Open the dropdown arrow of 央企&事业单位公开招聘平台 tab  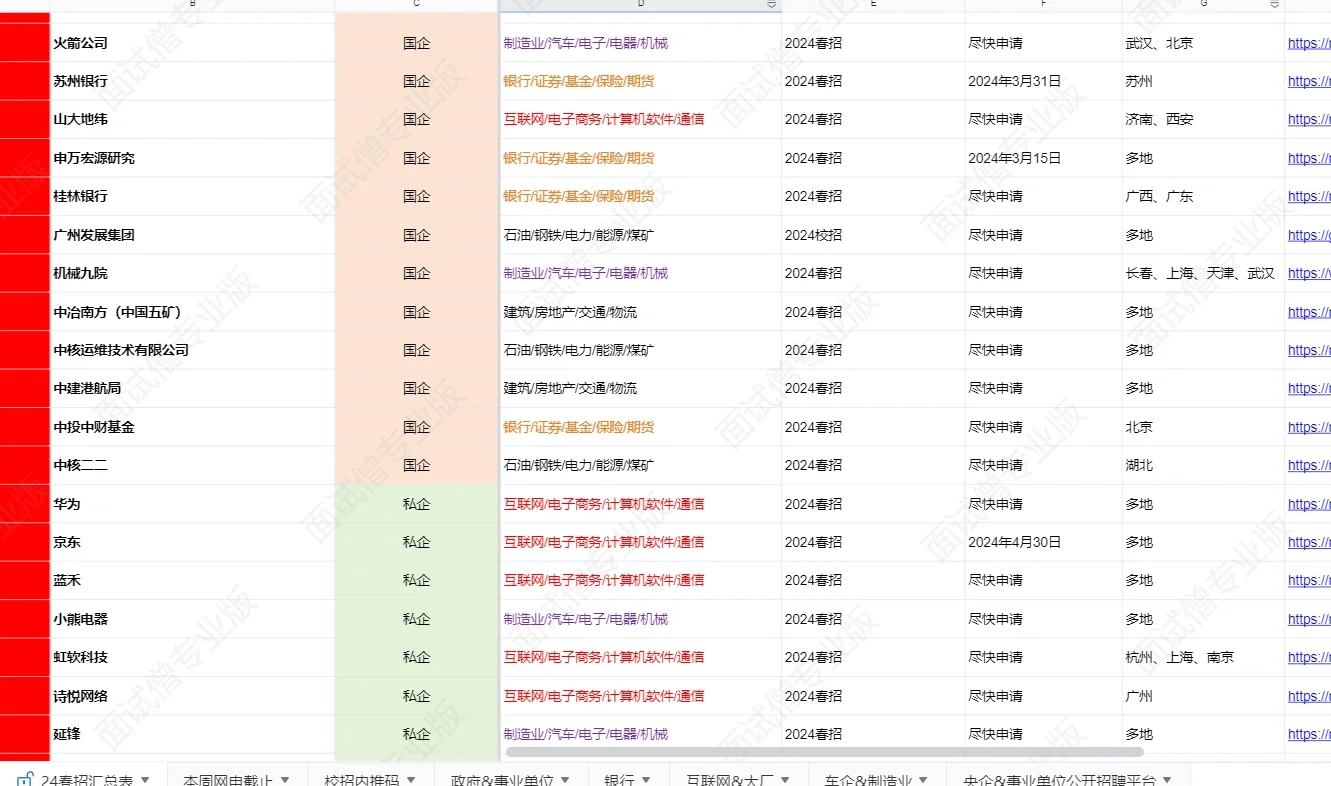coord(1167,779)
